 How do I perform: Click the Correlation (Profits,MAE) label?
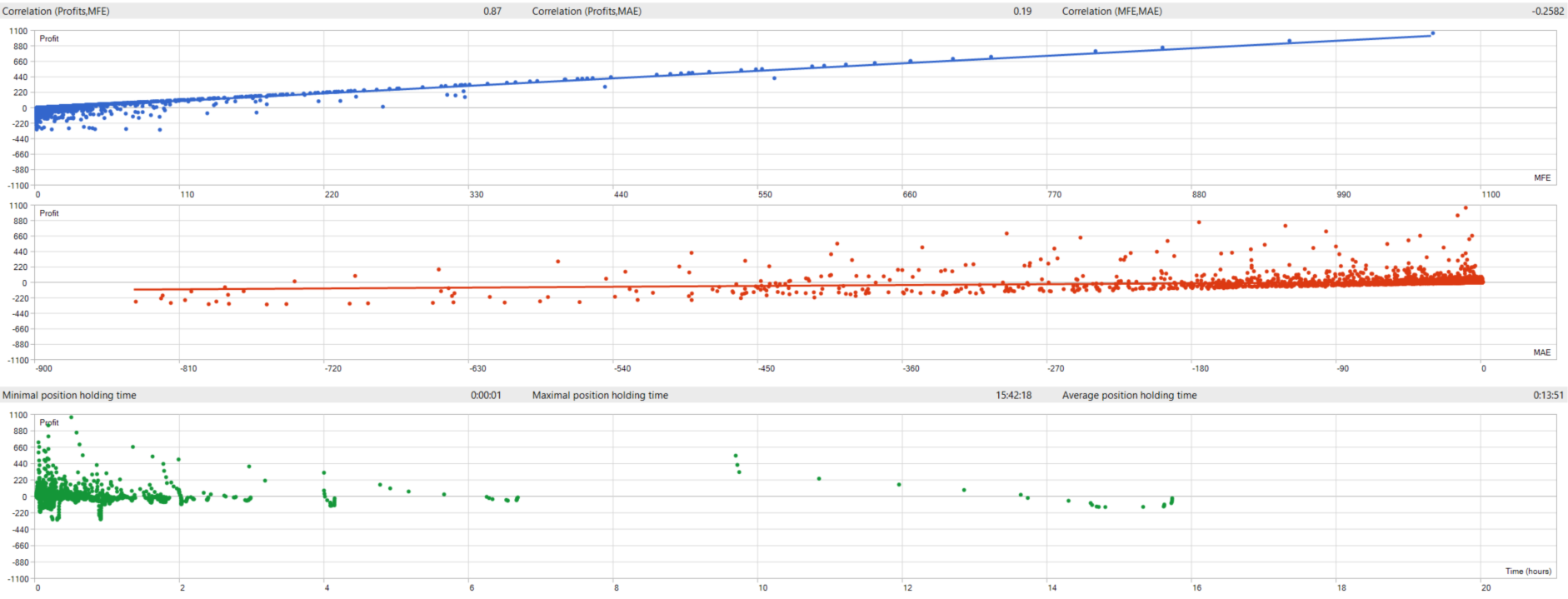(x=587, y=11)
